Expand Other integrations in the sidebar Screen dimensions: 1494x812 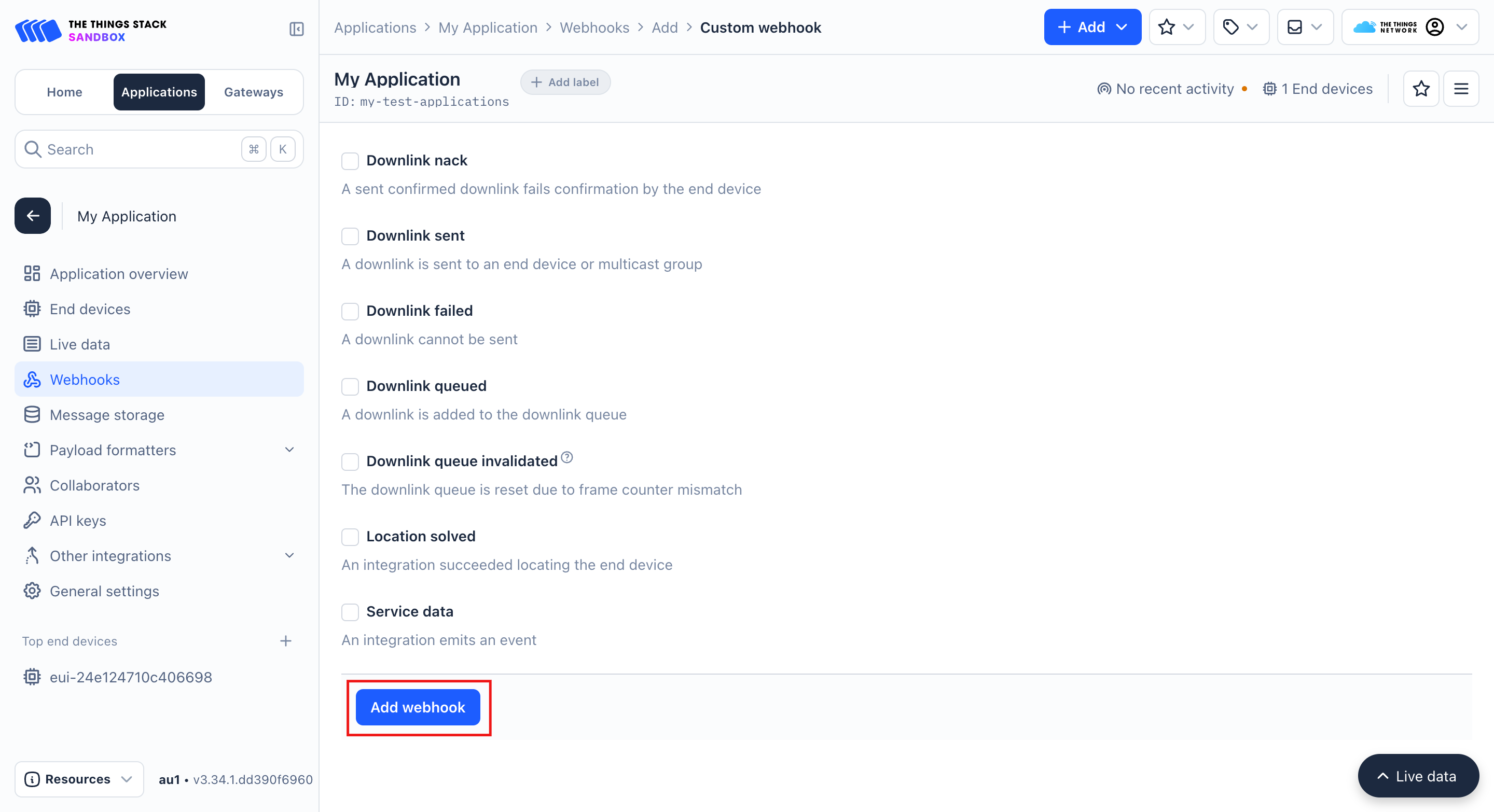tap(289, 555)
